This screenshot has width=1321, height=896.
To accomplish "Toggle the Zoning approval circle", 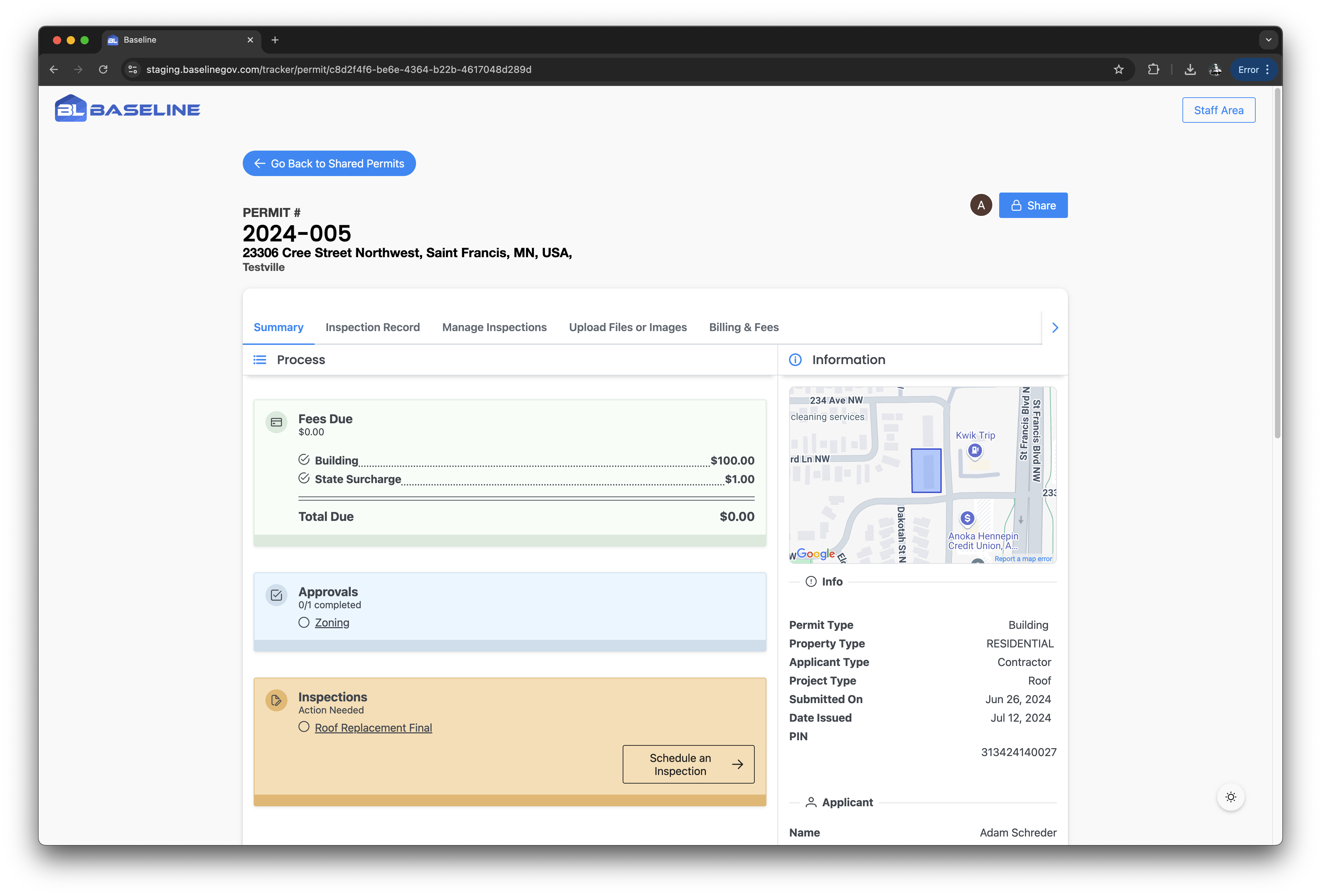I will (x=304, y=623).
